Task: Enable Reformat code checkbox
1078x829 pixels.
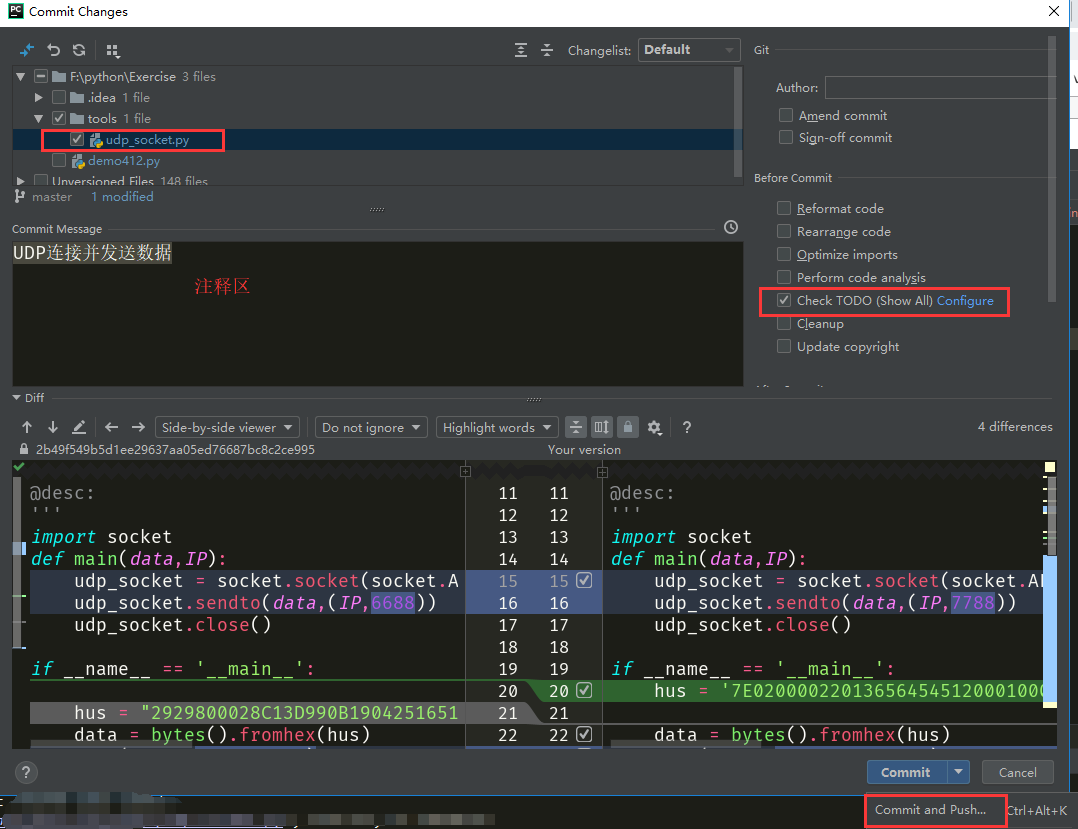Action: click(784, 208)
